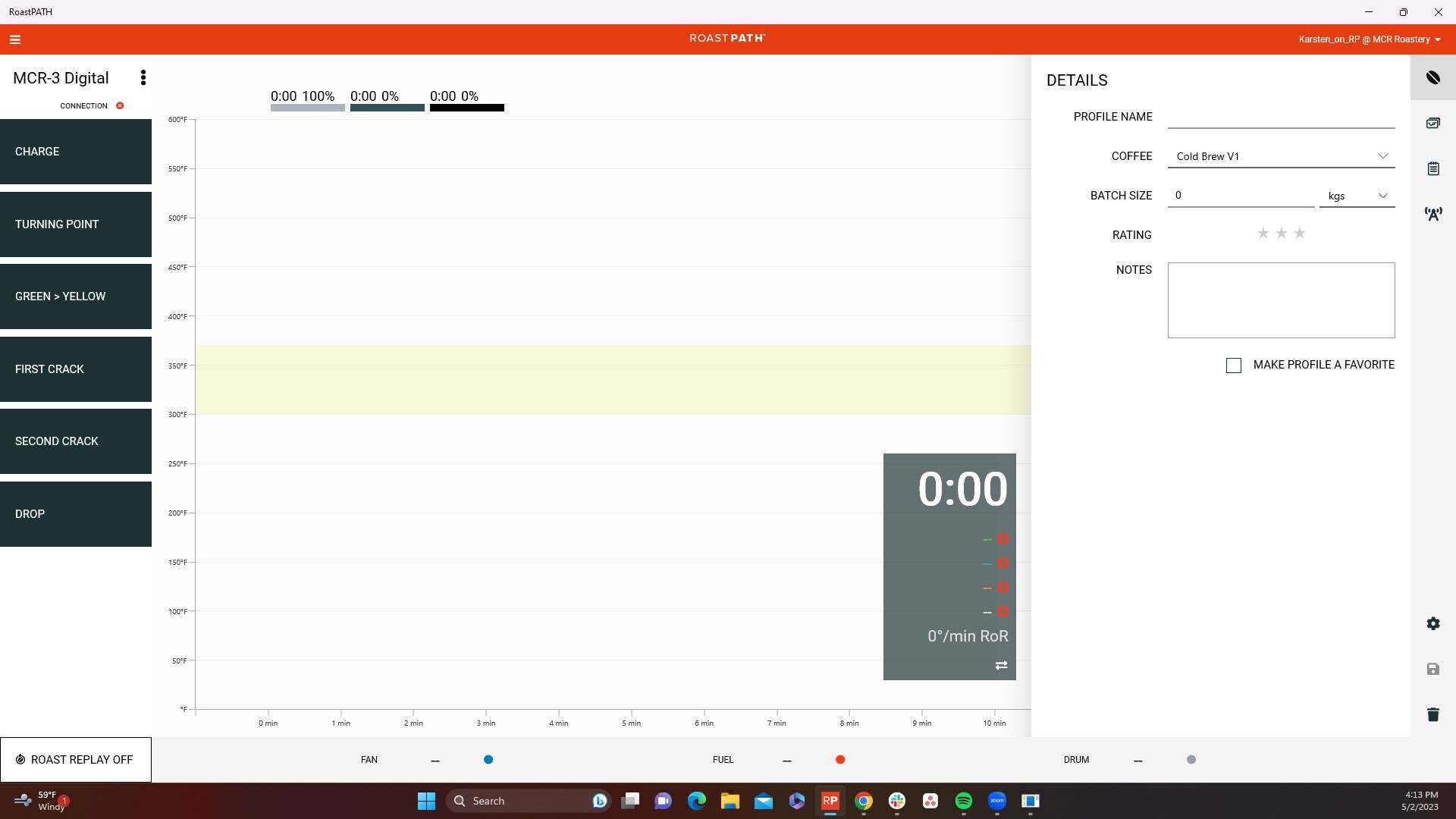Click the Batch Size input field
This screenshot has width=1456, height=819.
coord(1241,196)
